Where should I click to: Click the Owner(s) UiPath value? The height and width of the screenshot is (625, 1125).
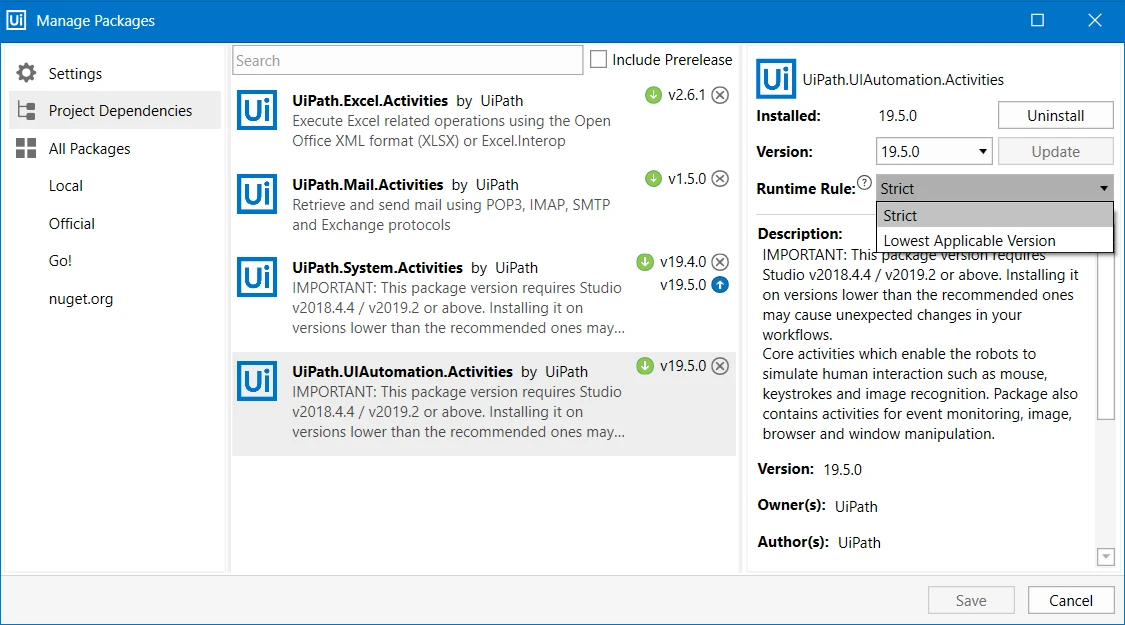pyautogui.click(x=856, y=507)
